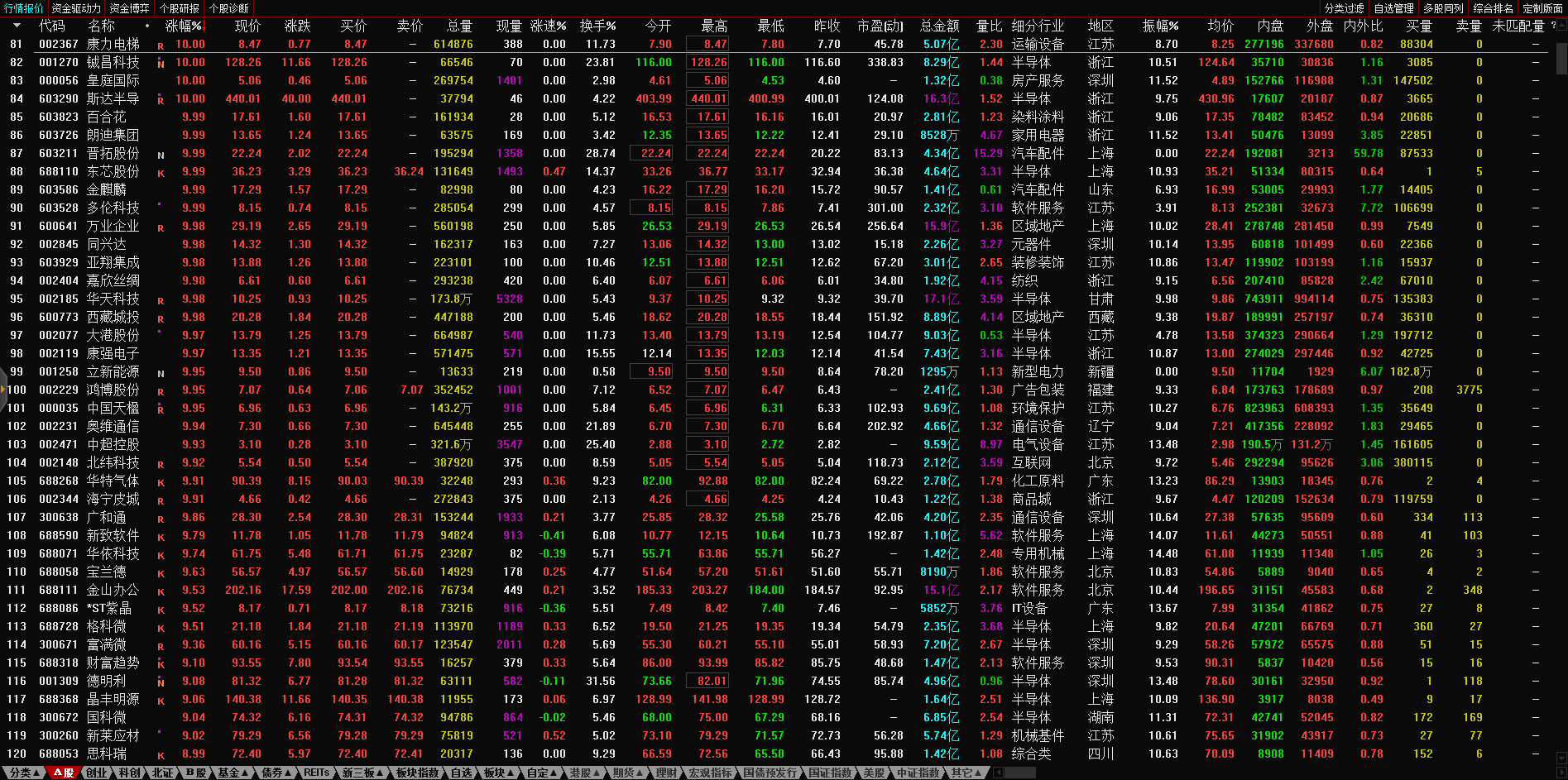Viewport: 1568px width, 780px height.
Task: Open the column header dropdown triangle
Action: [x=16, y=26]
